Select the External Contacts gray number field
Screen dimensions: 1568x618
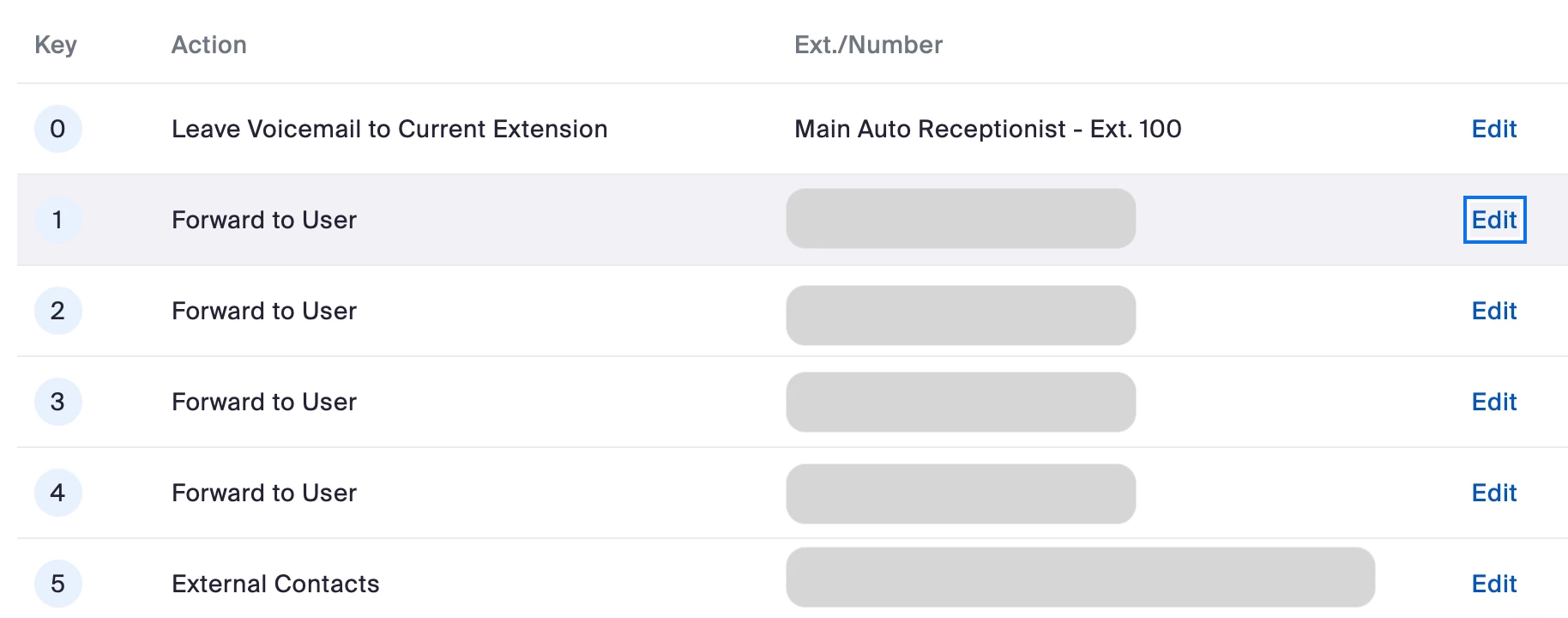tap(1080, 578)
